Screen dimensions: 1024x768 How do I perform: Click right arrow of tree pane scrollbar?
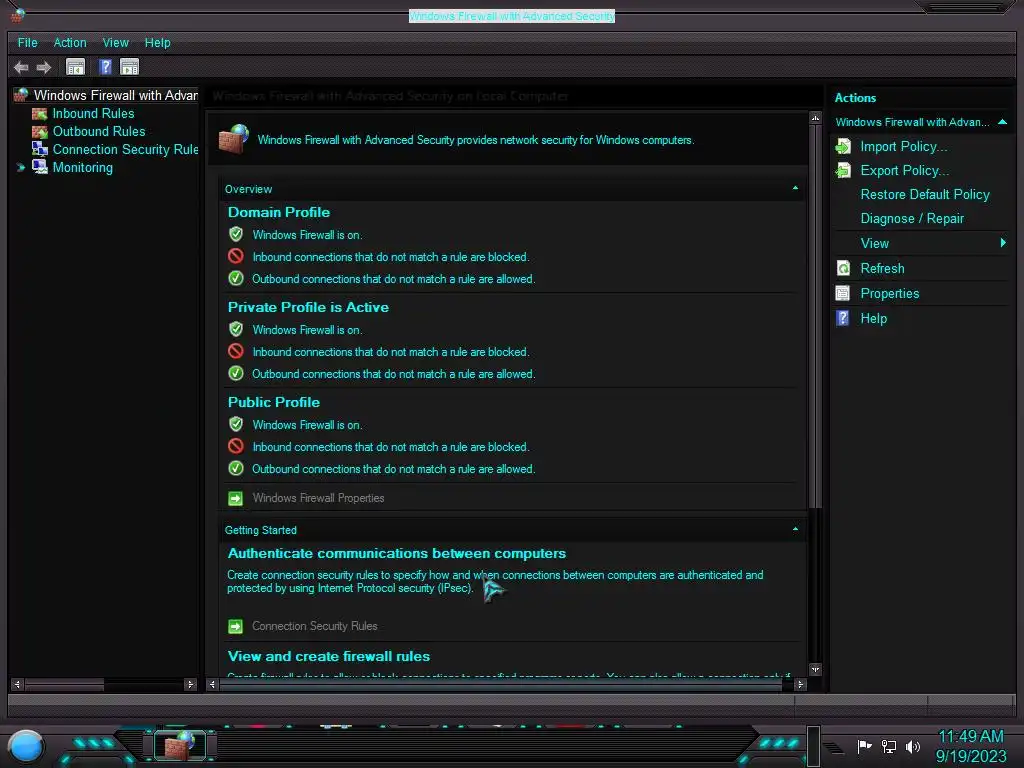(x=190, y=684)
